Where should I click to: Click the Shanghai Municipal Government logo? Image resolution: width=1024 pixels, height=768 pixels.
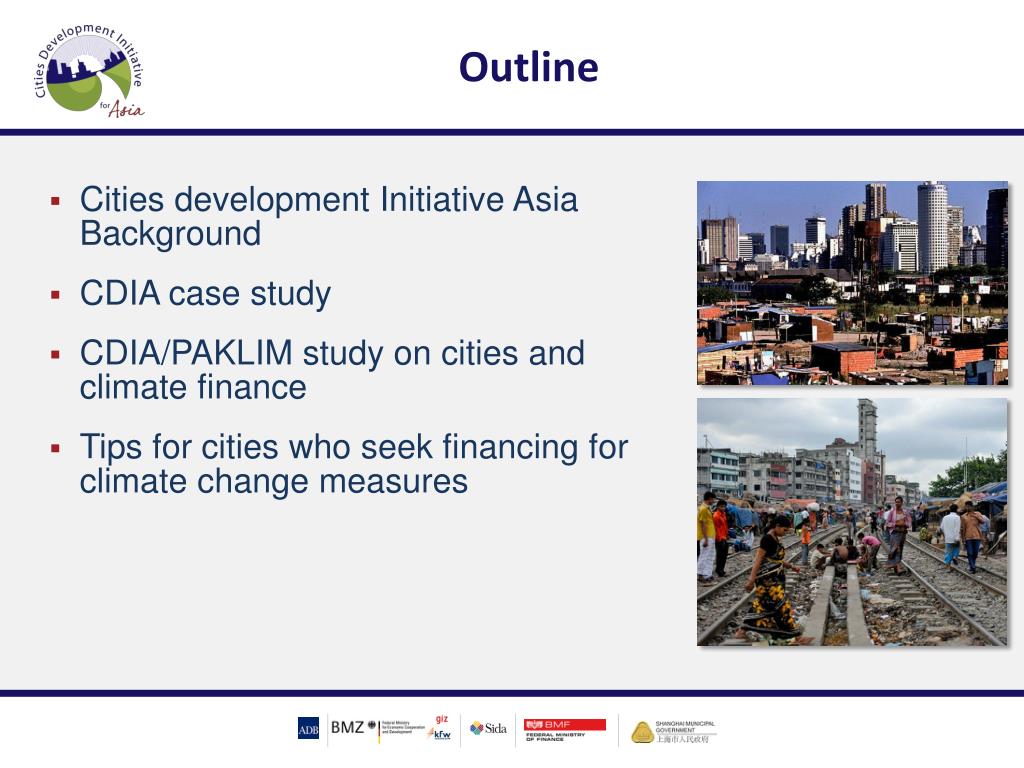(673, 731)
